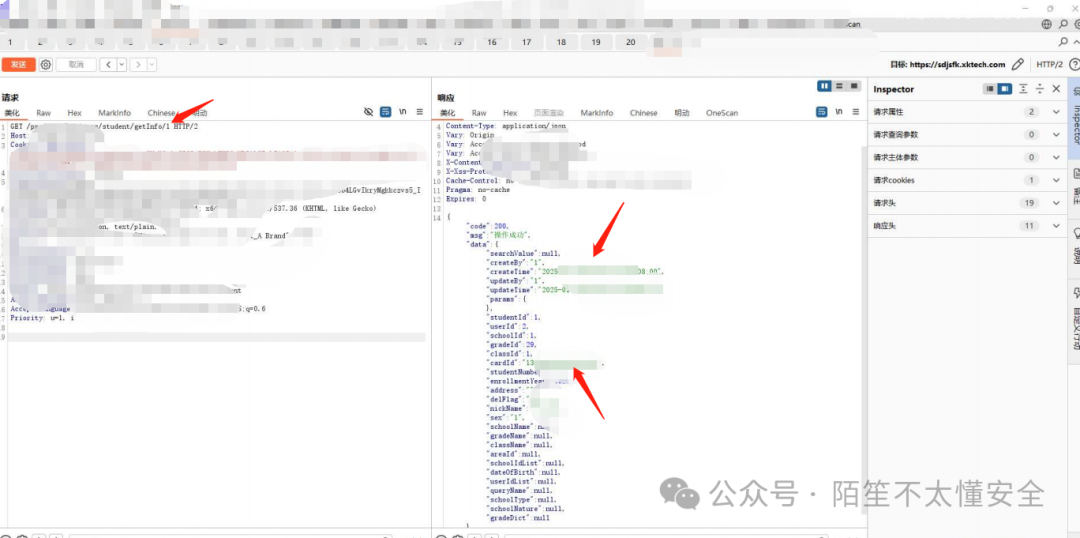Open the response OneScan tab
Image resolution: width=1080 pixels, height=538 pixels.
722,113
